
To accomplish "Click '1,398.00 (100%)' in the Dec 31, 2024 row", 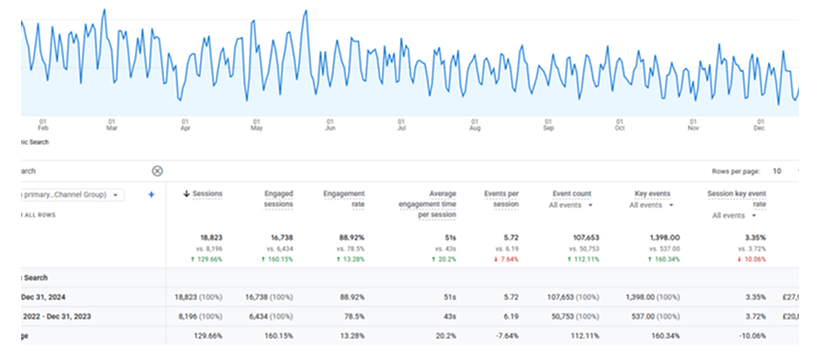I will click(653, 297).
